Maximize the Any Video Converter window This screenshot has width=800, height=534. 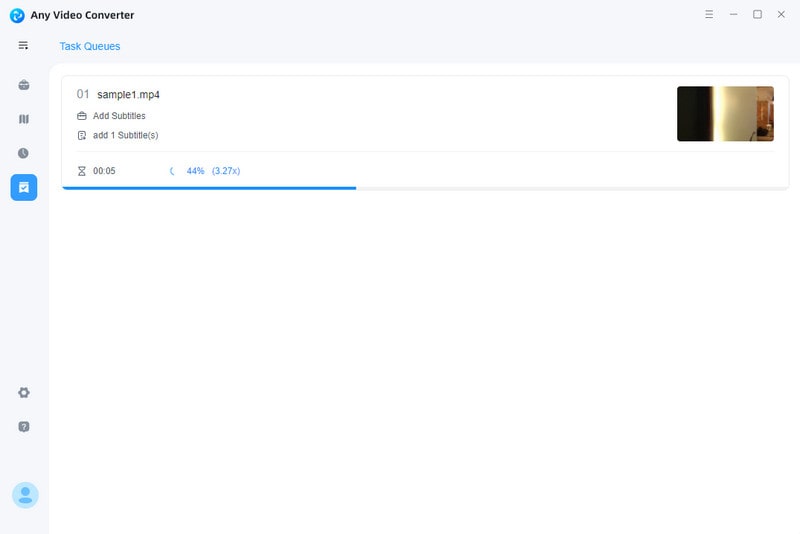(757, 14)
